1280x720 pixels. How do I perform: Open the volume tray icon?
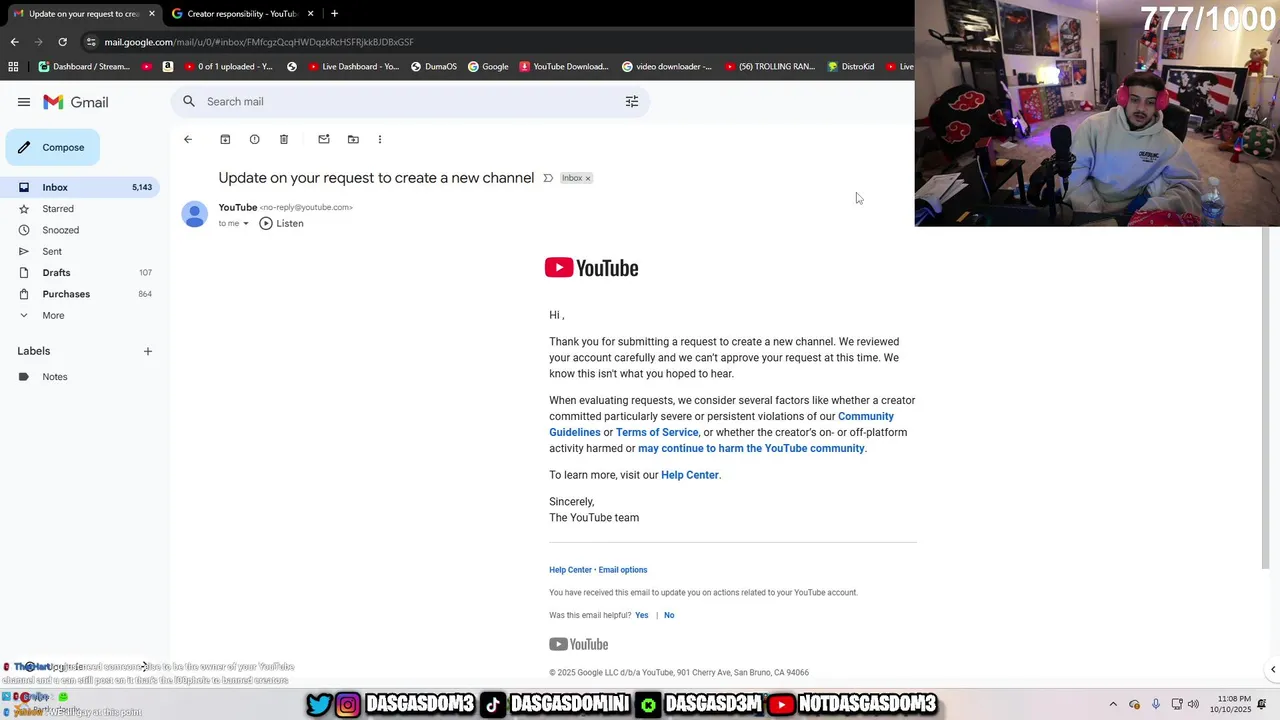pyautogui.click(x=1193, y=704)
